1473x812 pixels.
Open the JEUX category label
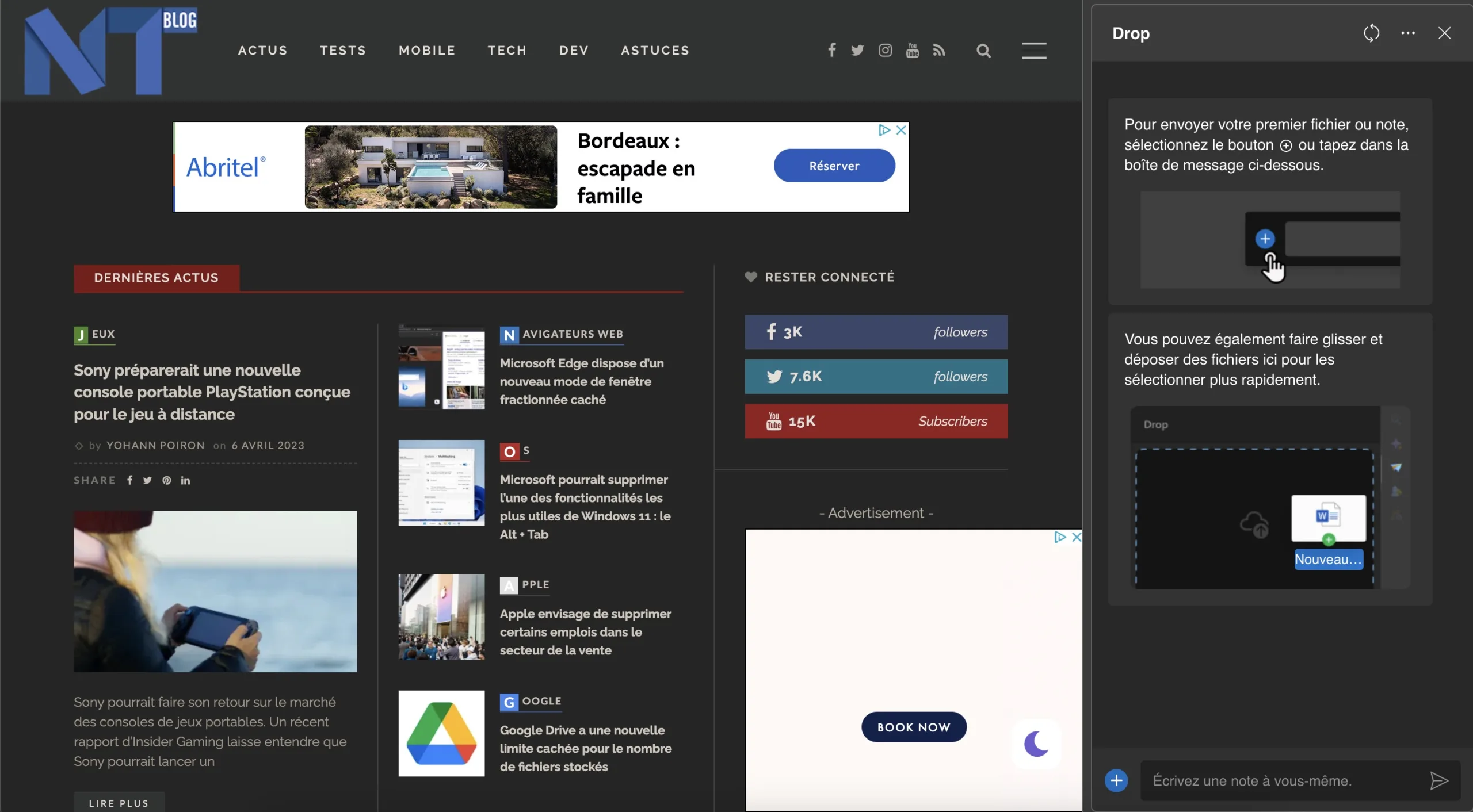pyautogui.click(x=94, y=334)
